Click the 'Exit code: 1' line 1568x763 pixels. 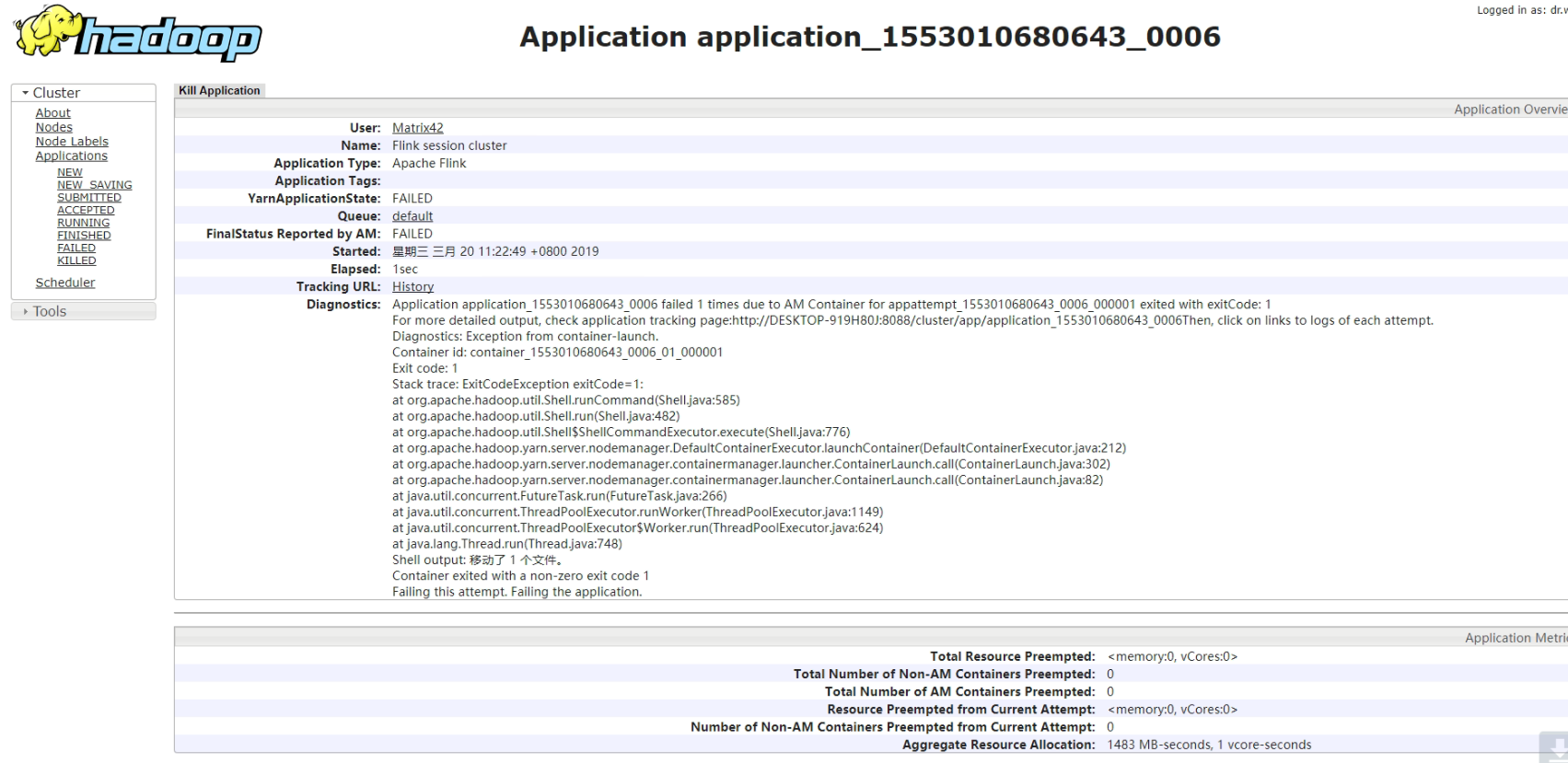(424, 368)
